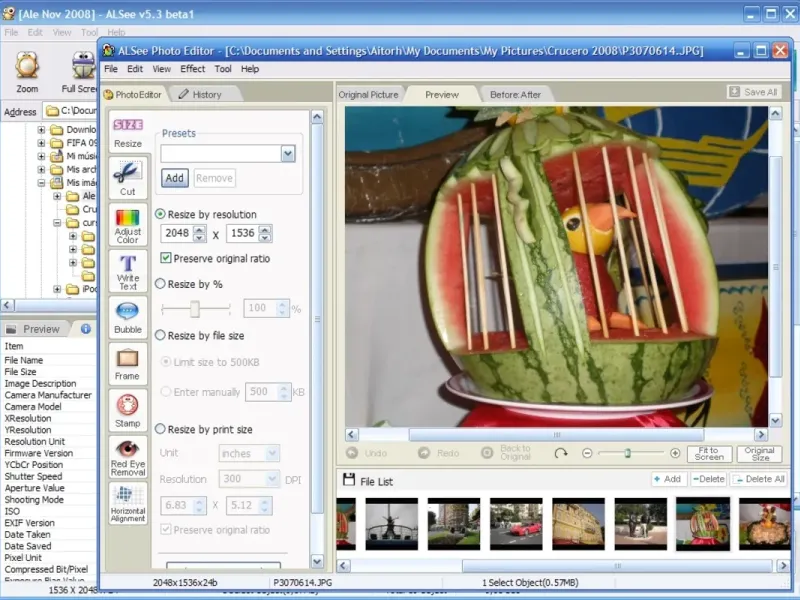Open the Presets dropdown list
This screenshot has width=800, height=600.
coord(288,154)
